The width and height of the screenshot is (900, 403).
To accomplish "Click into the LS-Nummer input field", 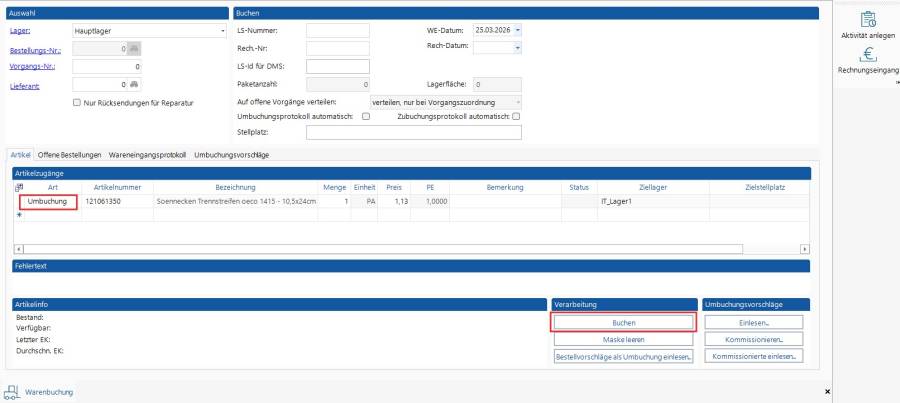I will click(x=338, y=30).
